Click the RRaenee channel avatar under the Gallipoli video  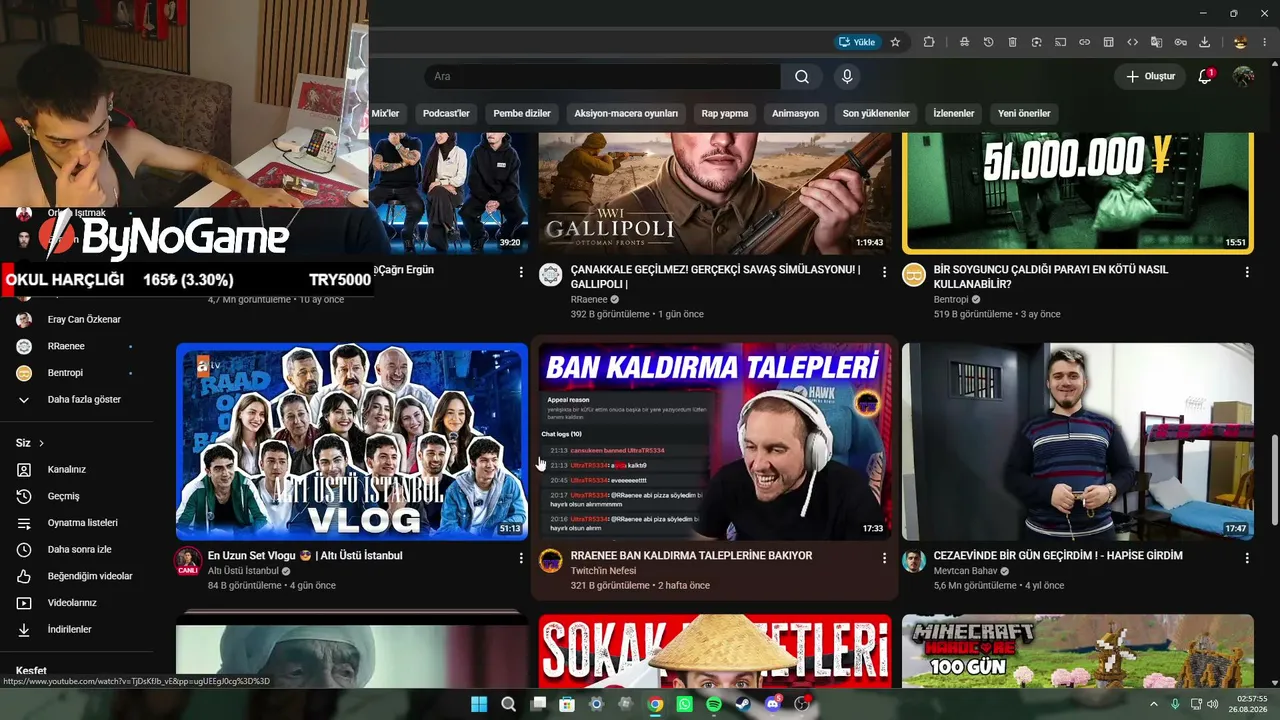coord(551,275)
